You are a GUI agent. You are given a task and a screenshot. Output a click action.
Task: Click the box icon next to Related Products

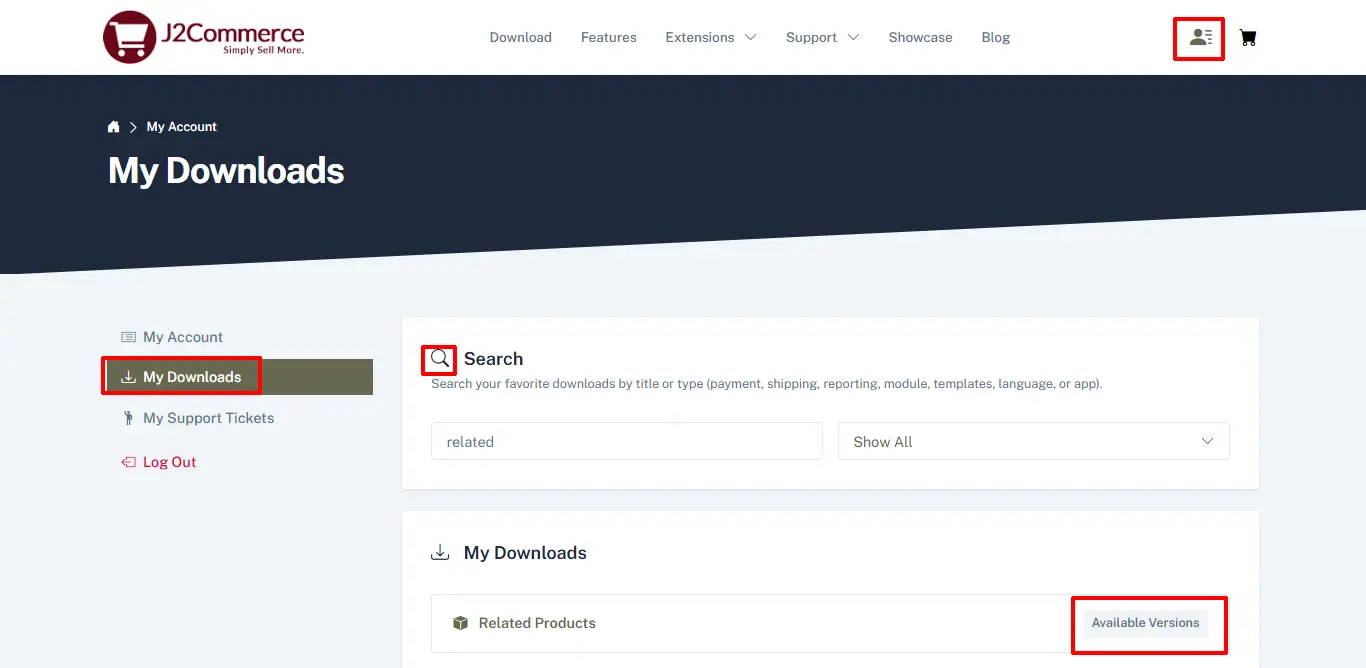(460, 623)
